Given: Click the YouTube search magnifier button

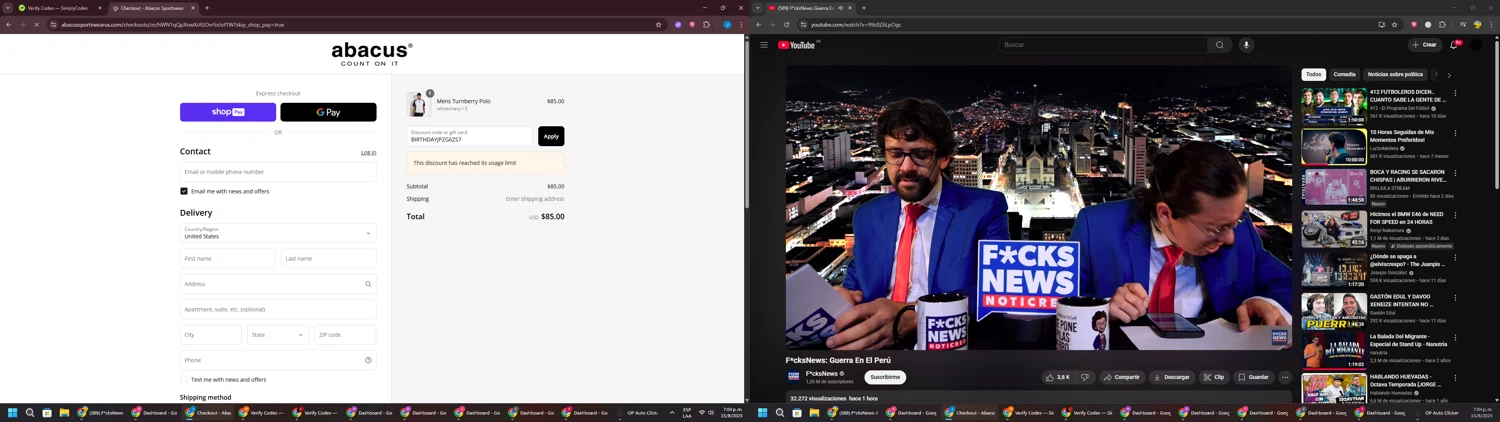Looking at the screenshot, I should [1219, 45].
